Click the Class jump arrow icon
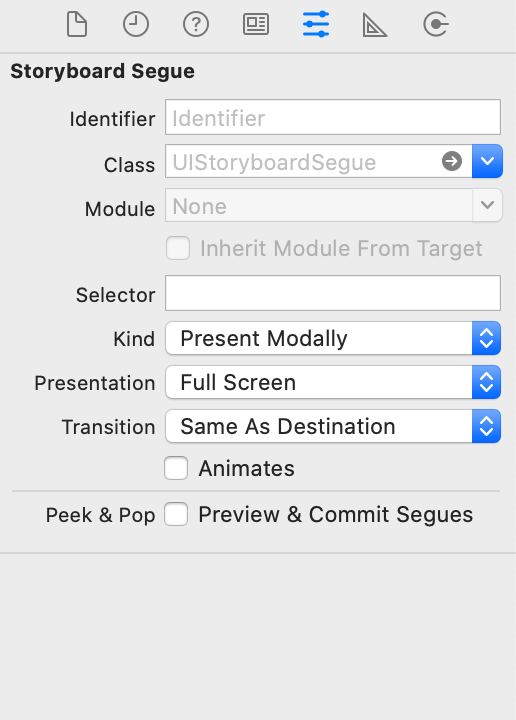Viewport: 516px width, 720px height. (x=452, y=161)
